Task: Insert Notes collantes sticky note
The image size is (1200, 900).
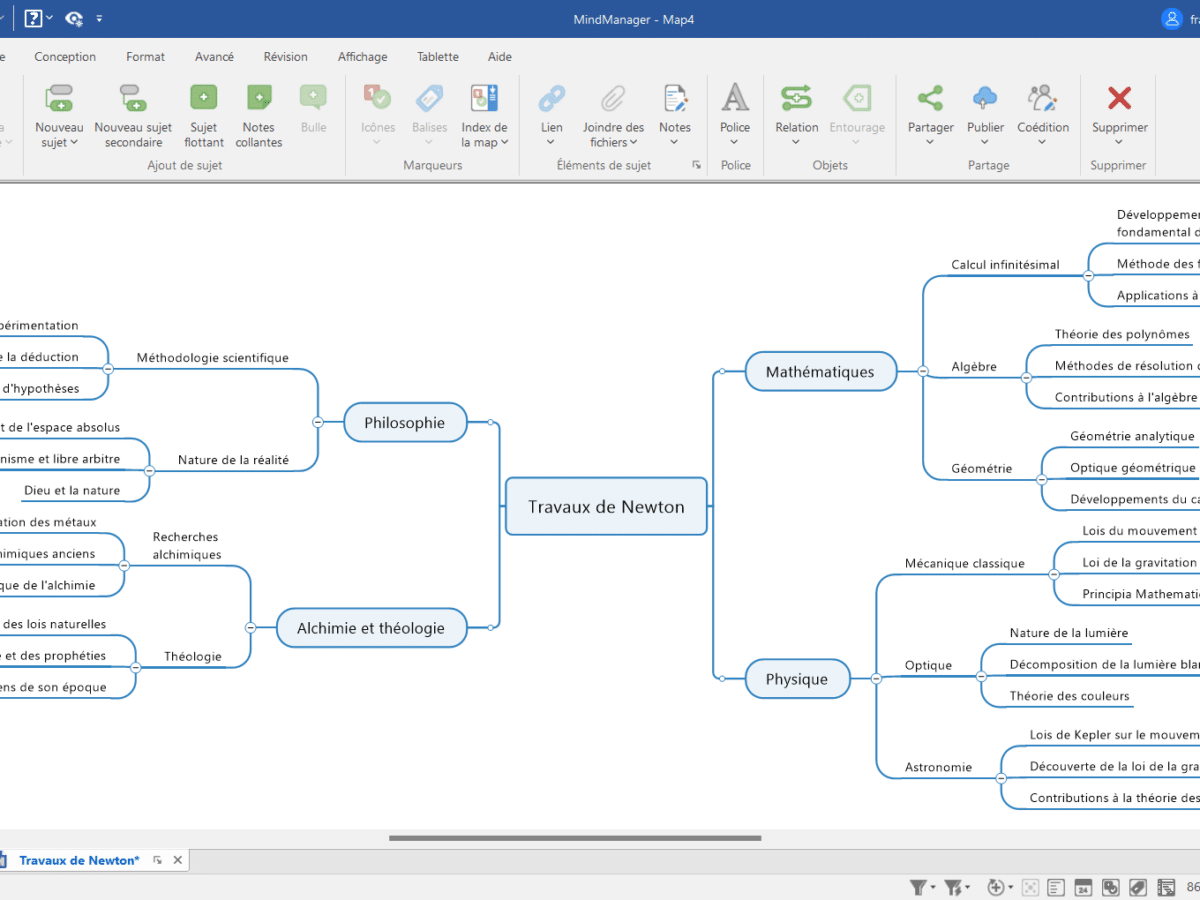Action: [x=258, y=98]
